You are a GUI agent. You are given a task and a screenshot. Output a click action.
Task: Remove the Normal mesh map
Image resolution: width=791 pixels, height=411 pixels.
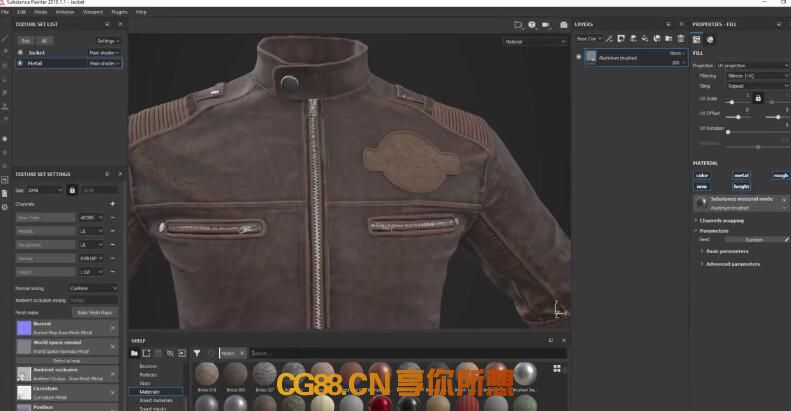[x=112, y=328]
